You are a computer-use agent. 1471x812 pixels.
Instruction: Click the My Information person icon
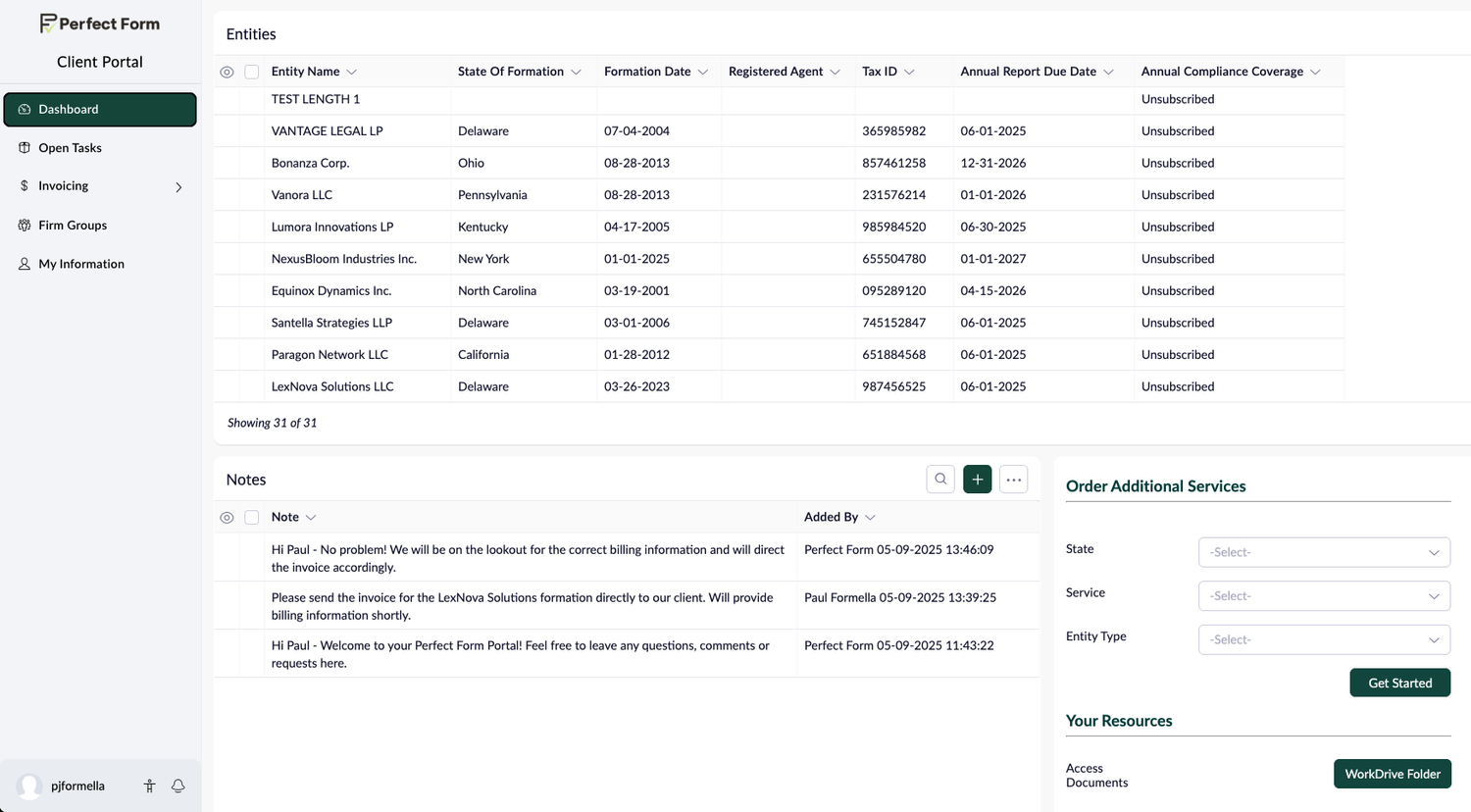[x=25, y=264]
